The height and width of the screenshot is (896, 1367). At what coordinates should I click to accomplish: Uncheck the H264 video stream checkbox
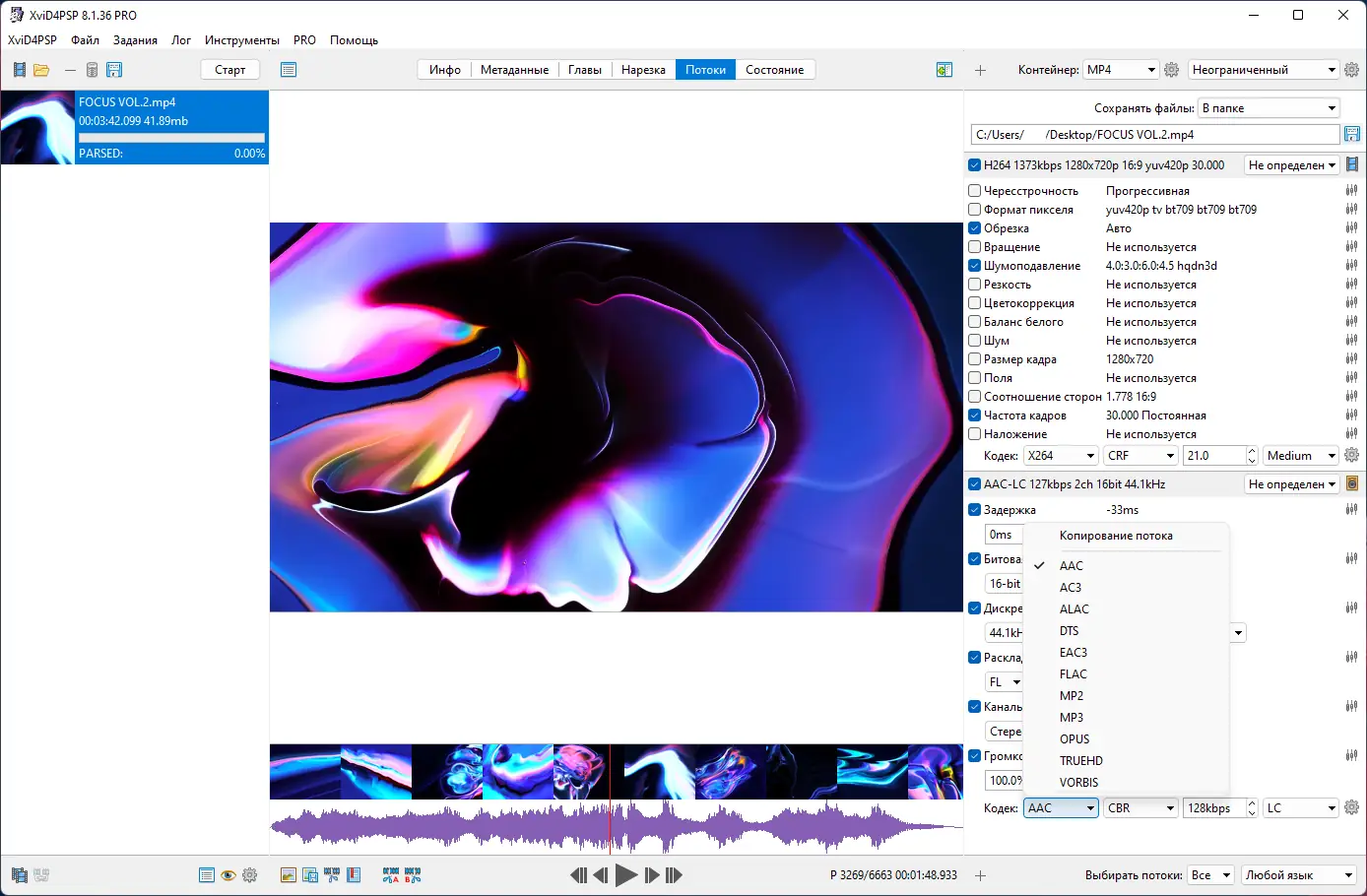pos(974,164)
